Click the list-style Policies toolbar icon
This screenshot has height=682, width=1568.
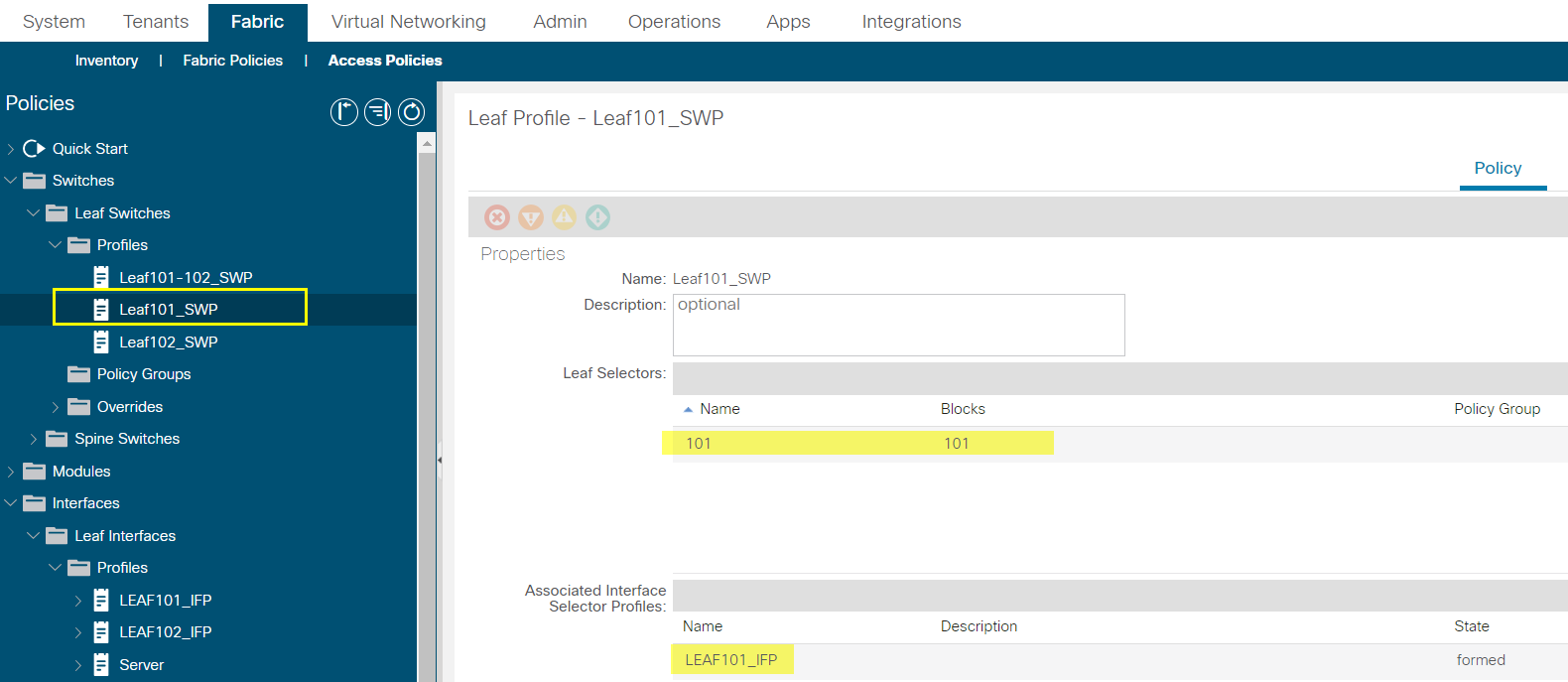pyautogui.click(x=377, y=112)
